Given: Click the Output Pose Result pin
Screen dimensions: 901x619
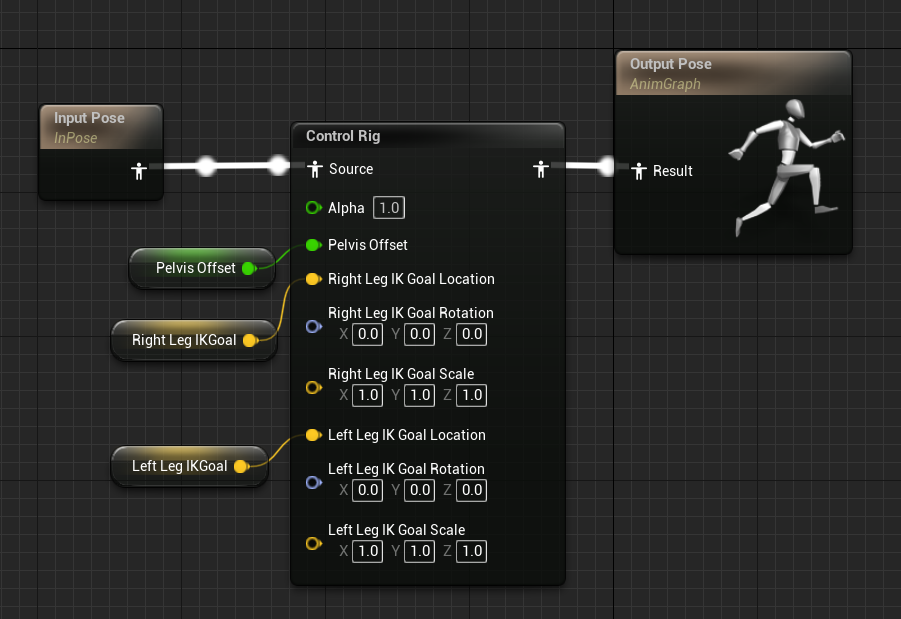Looking at the screenshot, I should (x=639, y=171).
